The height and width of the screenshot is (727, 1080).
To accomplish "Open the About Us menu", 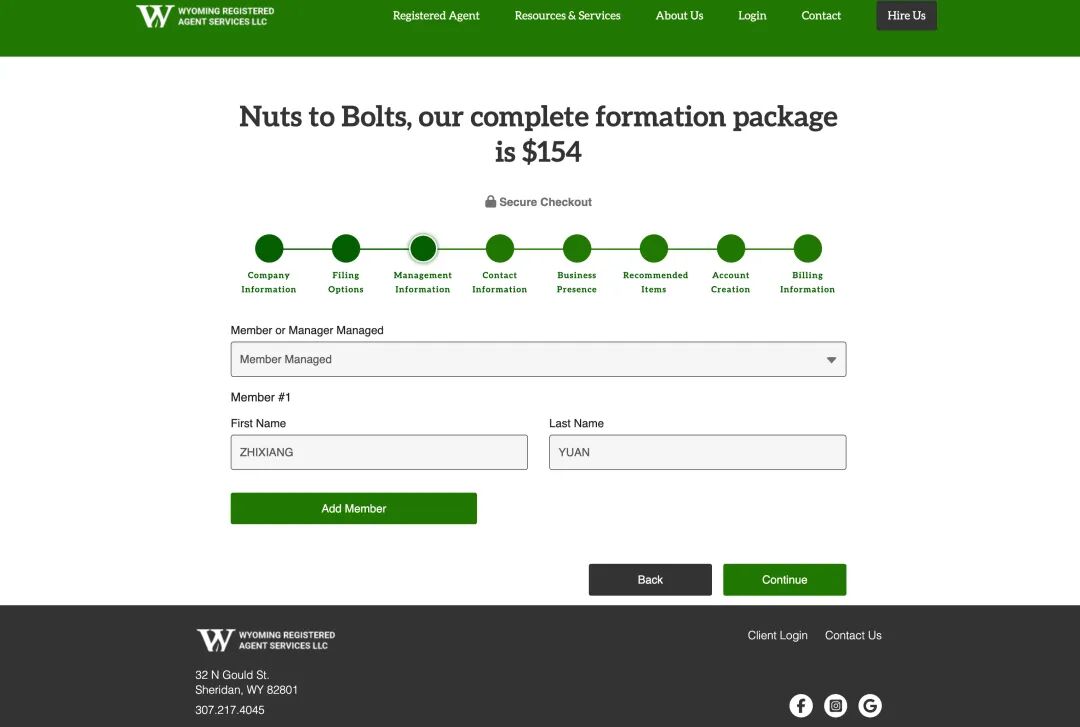I will click(x=679, y=16).
